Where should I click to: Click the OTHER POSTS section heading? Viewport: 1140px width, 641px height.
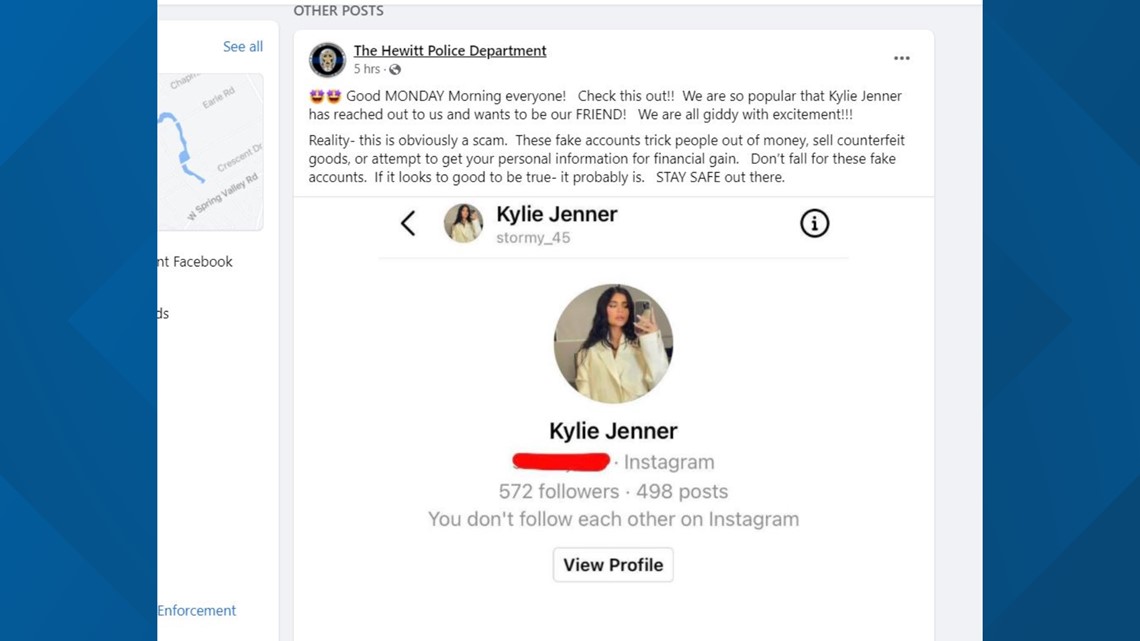(339, 11)
